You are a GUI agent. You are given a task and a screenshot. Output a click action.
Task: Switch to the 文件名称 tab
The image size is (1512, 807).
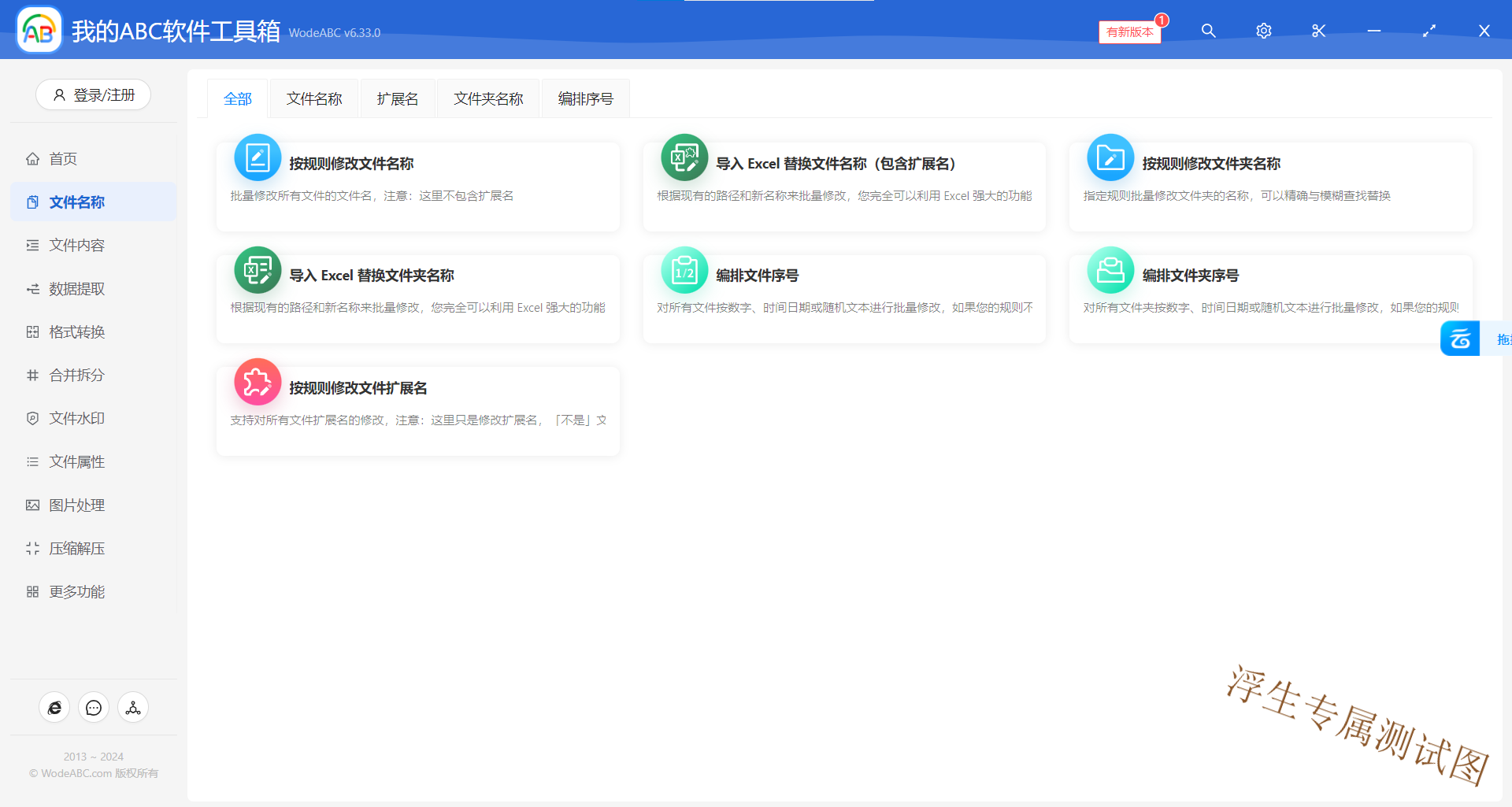click(x=314, y=99)
